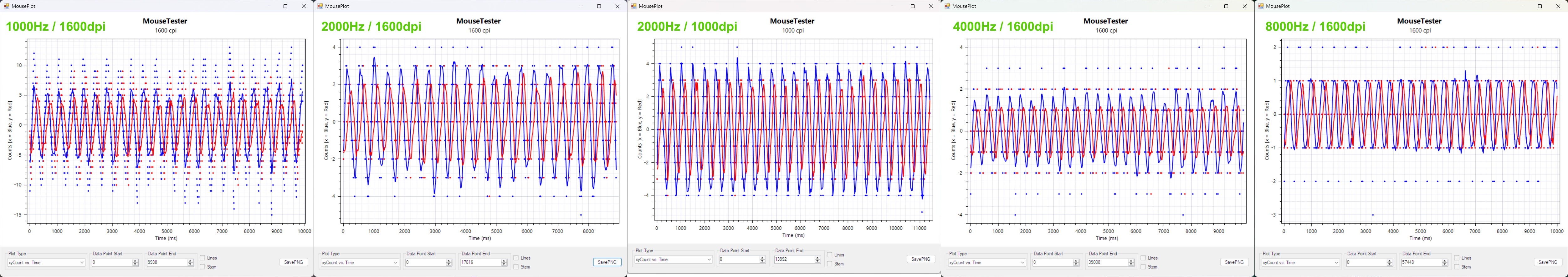Open the Plot Type dropdown in the 1000Hz window

click(x=46, y=262)
